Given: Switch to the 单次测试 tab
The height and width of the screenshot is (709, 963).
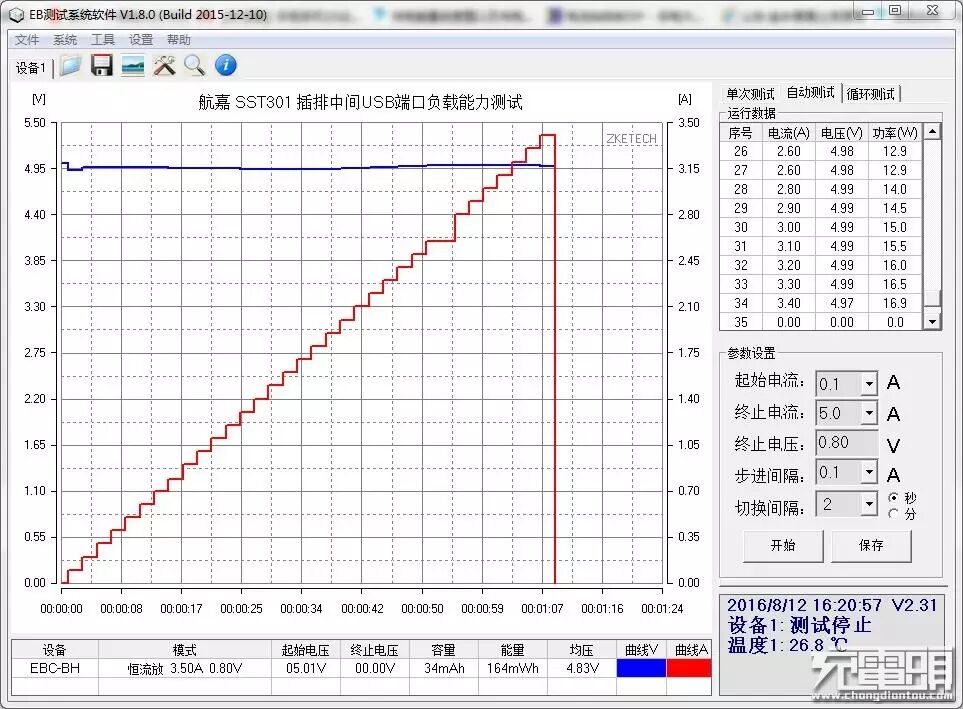Looking at the screenshot, I should [x=750, y=94].
